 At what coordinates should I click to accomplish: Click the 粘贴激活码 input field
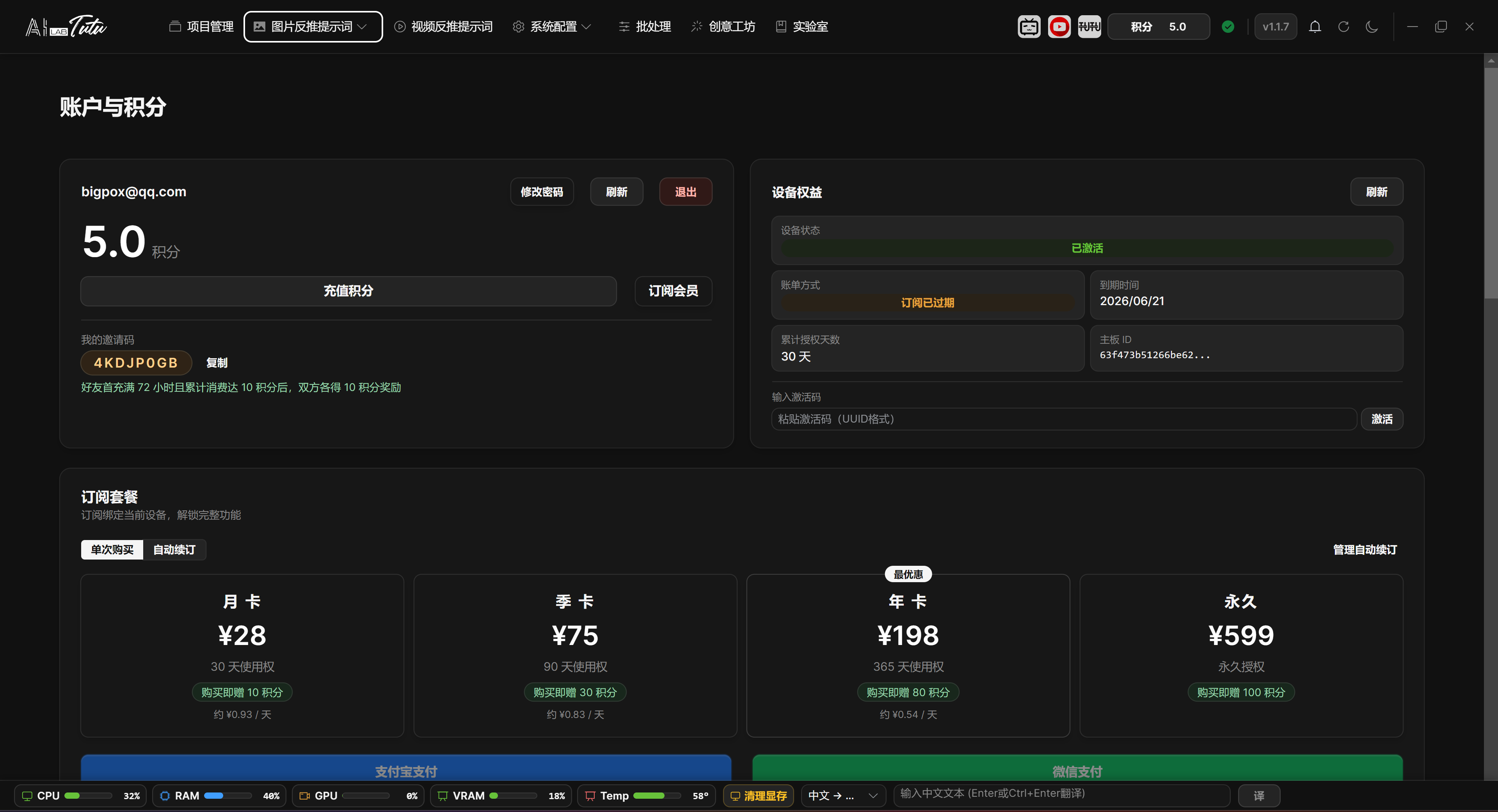(1064, 419)
